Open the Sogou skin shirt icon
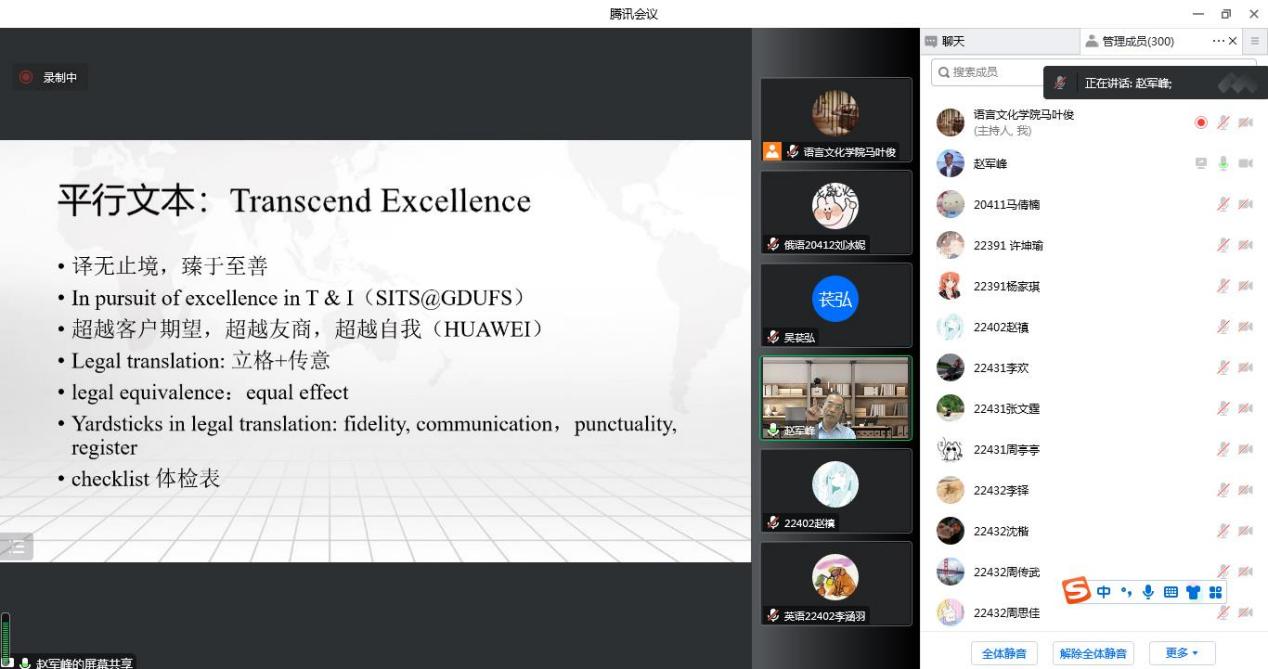The image size is (1268, 669). coord(1193,592)
